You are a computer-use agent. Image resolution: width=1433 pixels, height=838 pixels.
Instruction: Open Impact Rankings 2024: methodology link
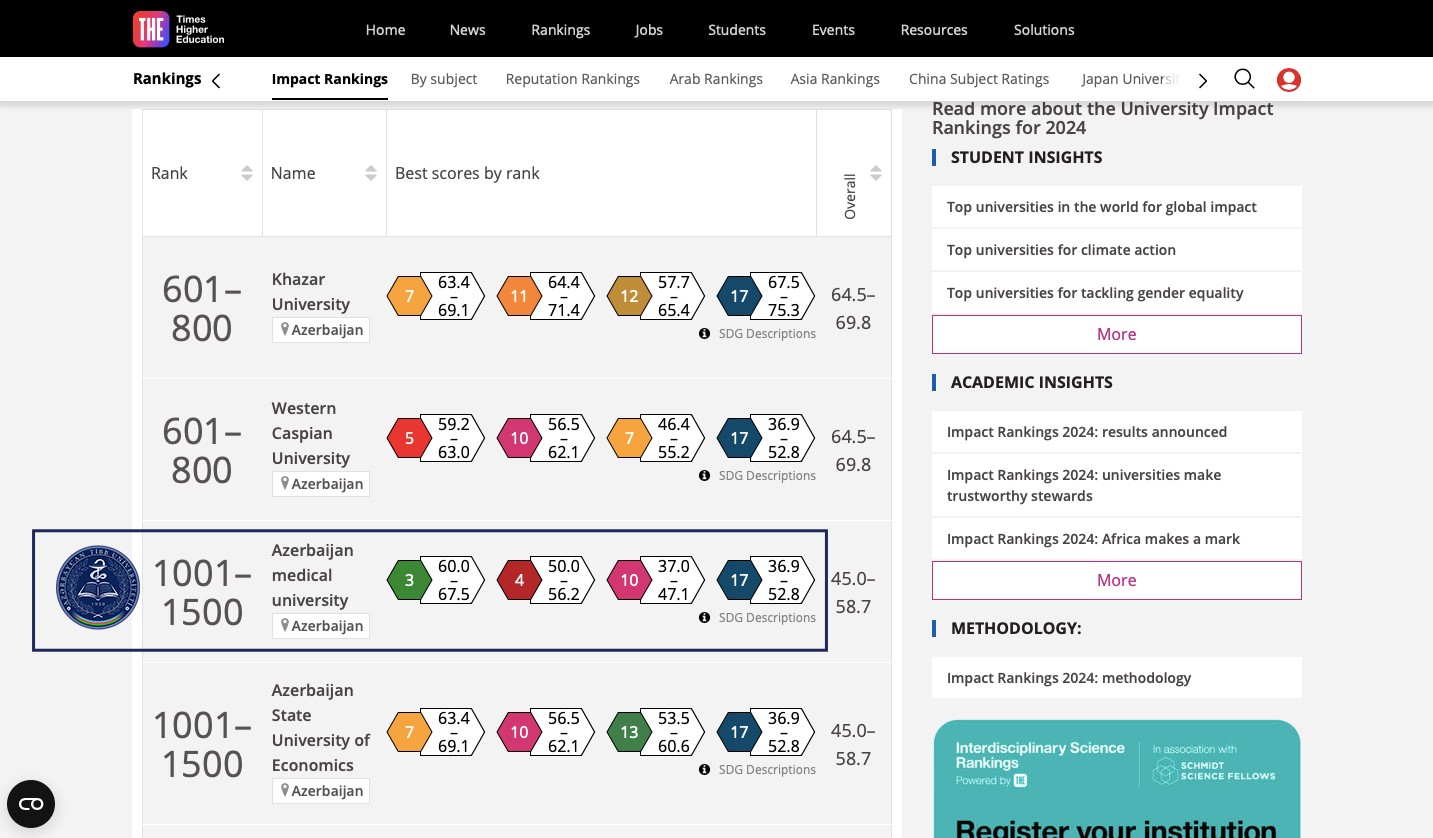pos(1069,678)
